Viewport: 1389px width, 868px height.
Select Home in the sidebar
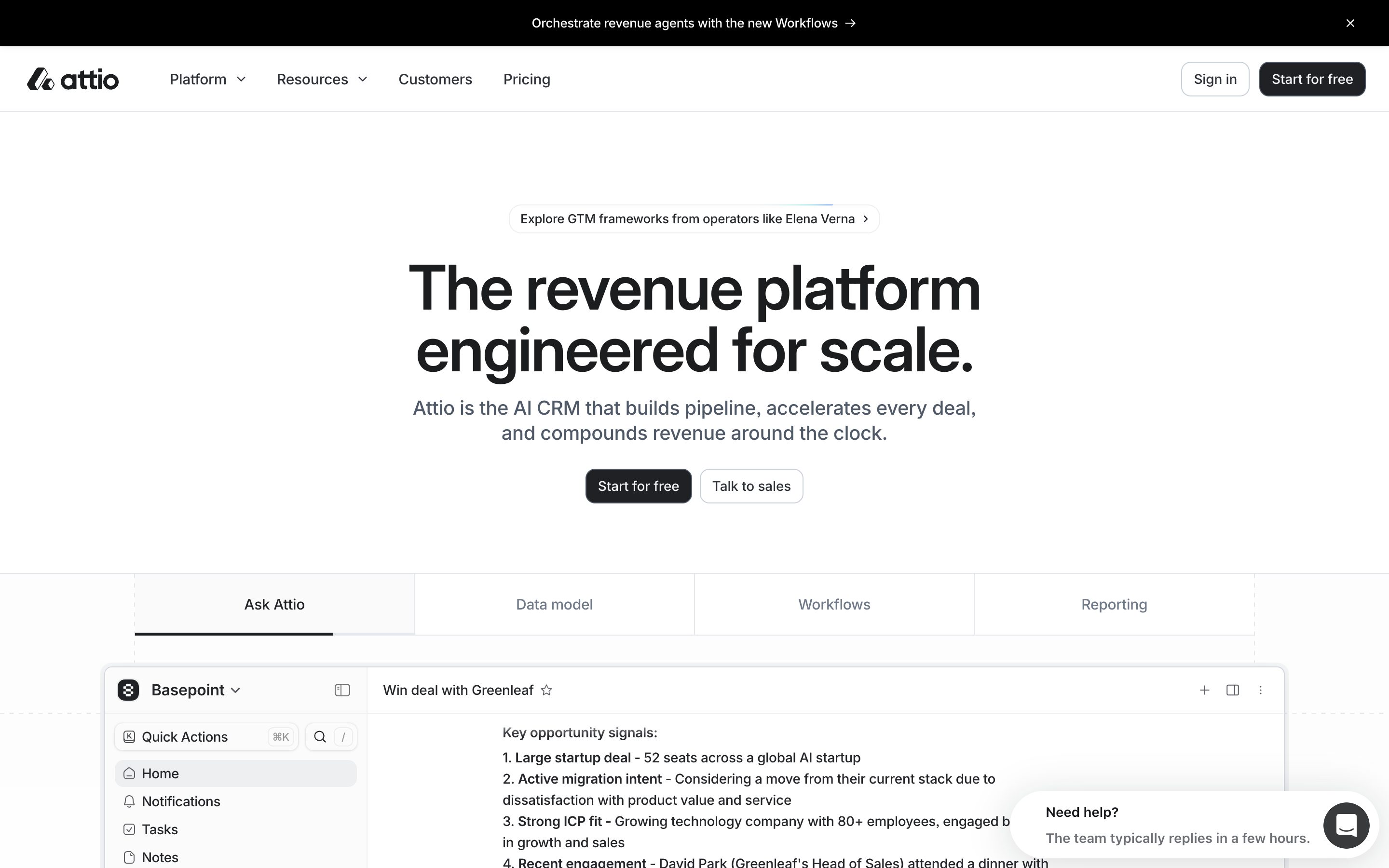pyautogui.click(x=235, y=773)
